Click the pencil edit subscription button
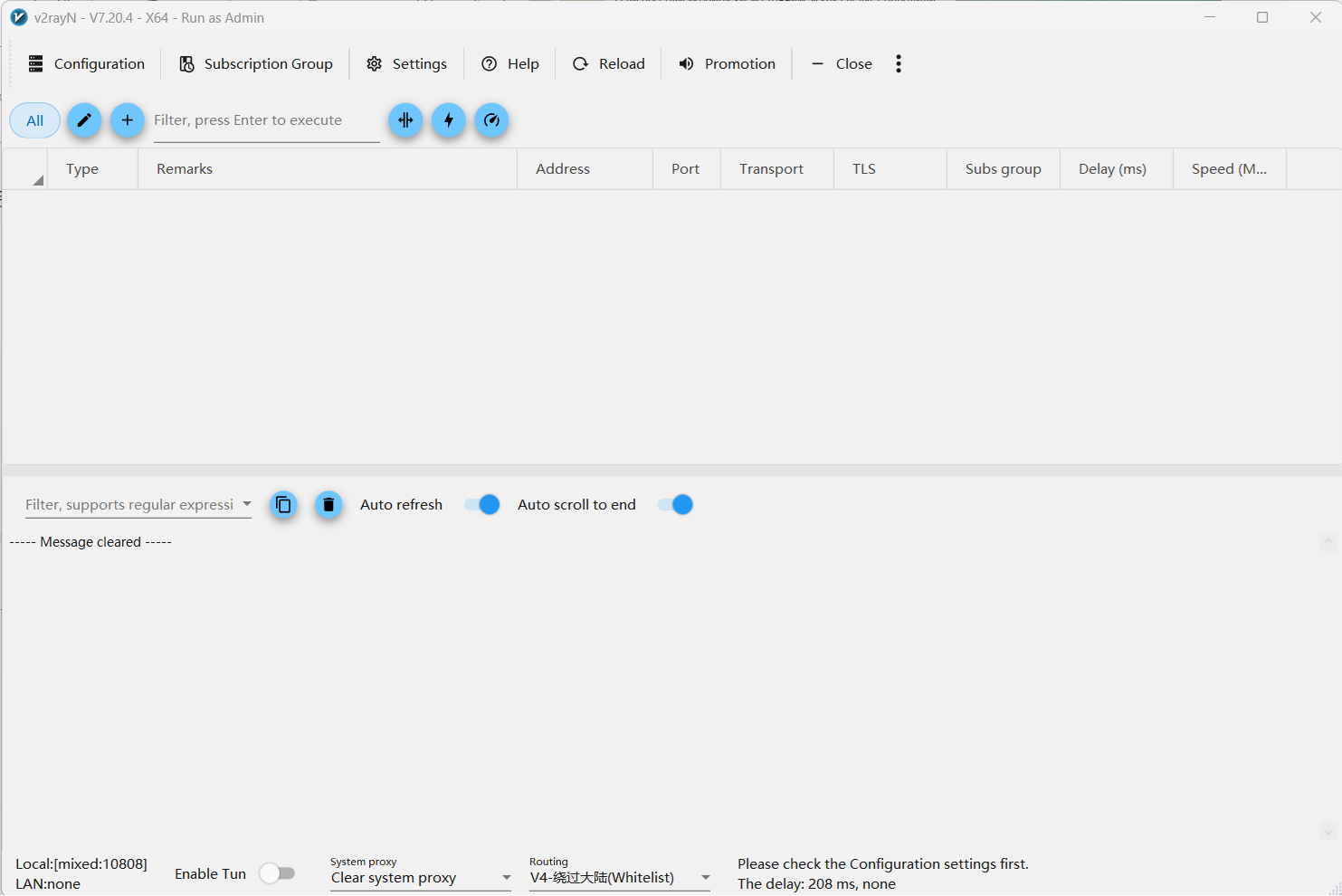This screenshot has height=896, width=1342. [84, 120]
